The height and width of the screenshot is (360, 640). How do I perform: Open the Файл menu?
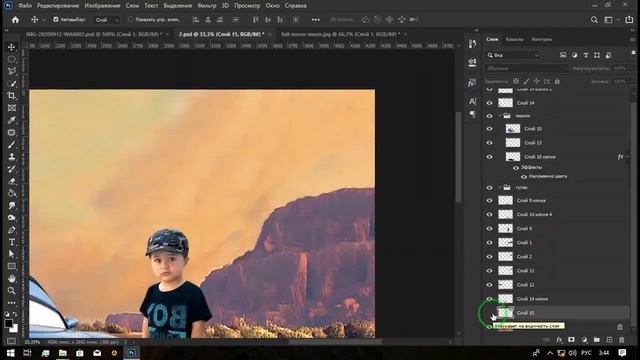click(x=25, y=6)
